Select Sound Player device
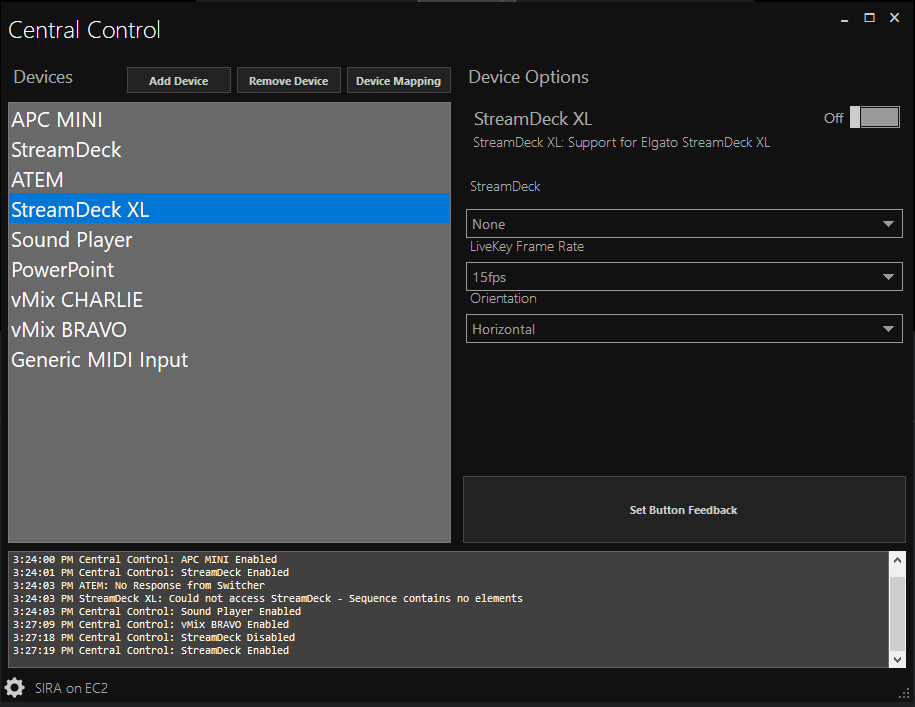The height and width of the screenshot is (707, 915). (x=230, y=240)
